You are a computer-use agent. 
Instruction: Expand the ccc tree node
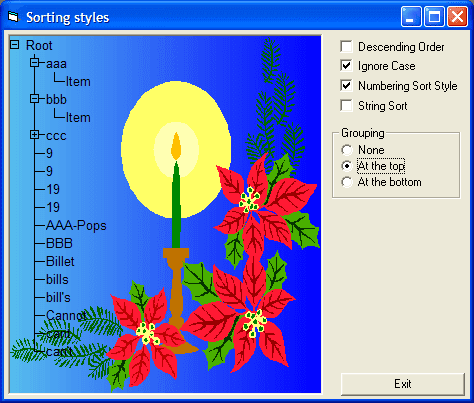tap(34, 135)
